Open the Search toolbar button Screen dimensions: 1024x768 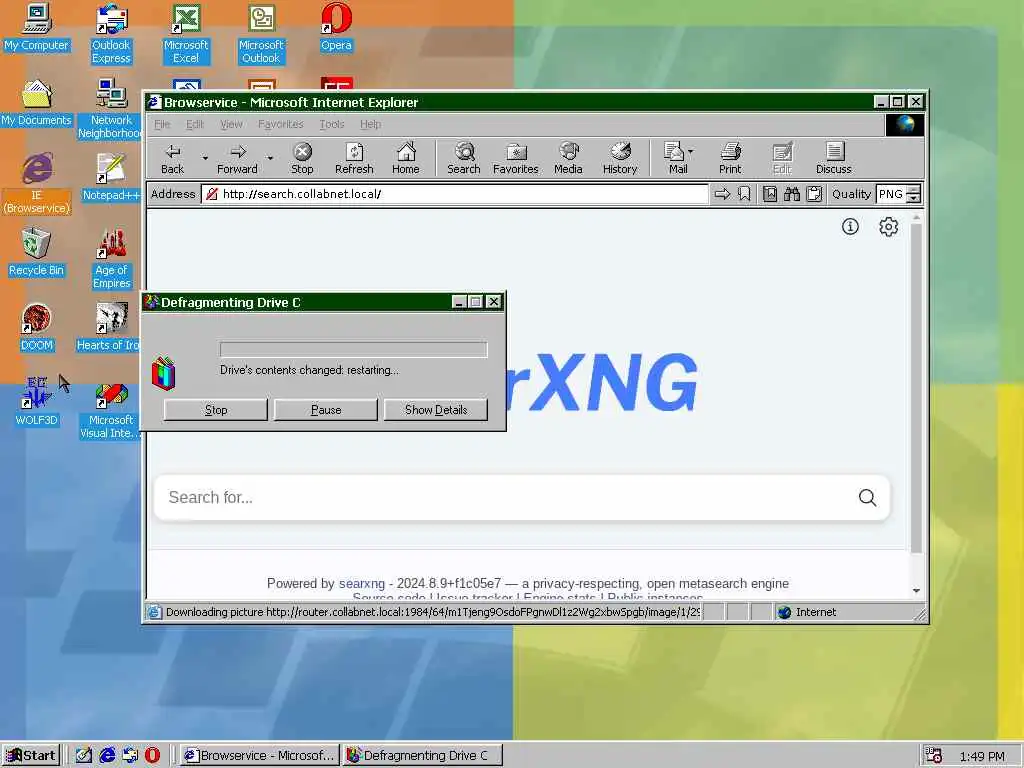(464, 159)
